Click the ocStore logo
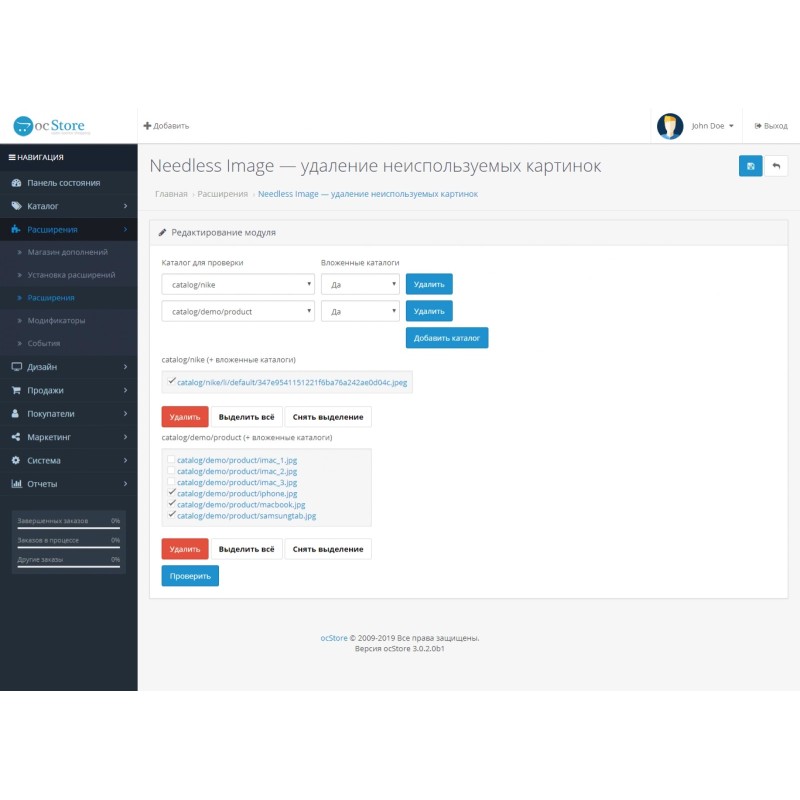The width and height of the screenshot is (800, 800). point(50,126)
